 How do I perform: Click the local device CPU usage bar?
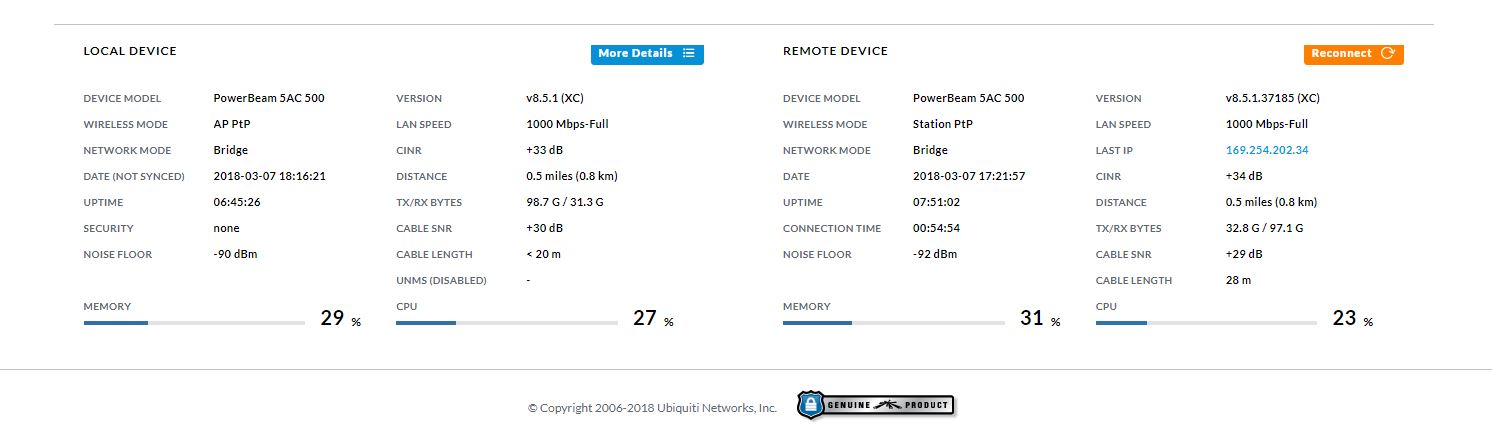click(506, 323)
